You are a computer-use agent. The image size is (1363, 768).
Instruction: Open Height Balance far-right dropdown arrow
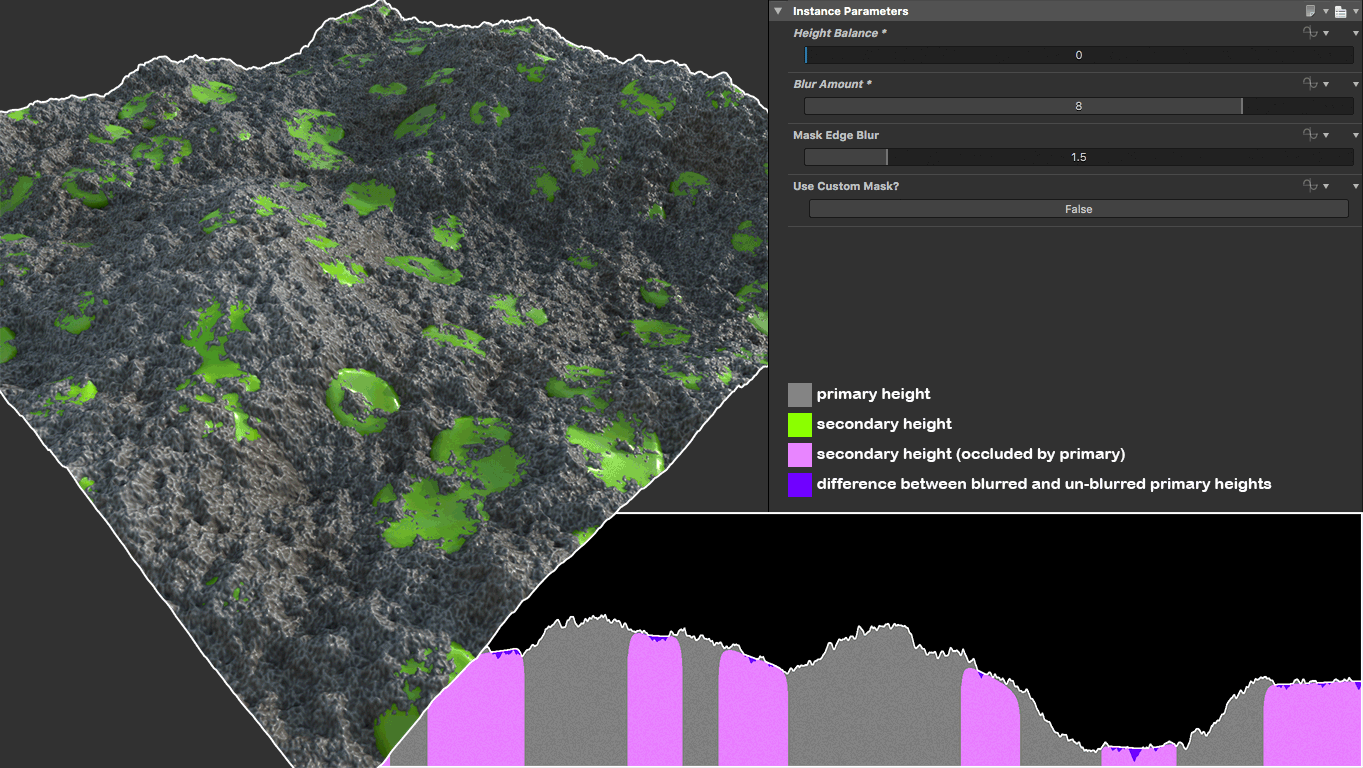point(1356,33)
